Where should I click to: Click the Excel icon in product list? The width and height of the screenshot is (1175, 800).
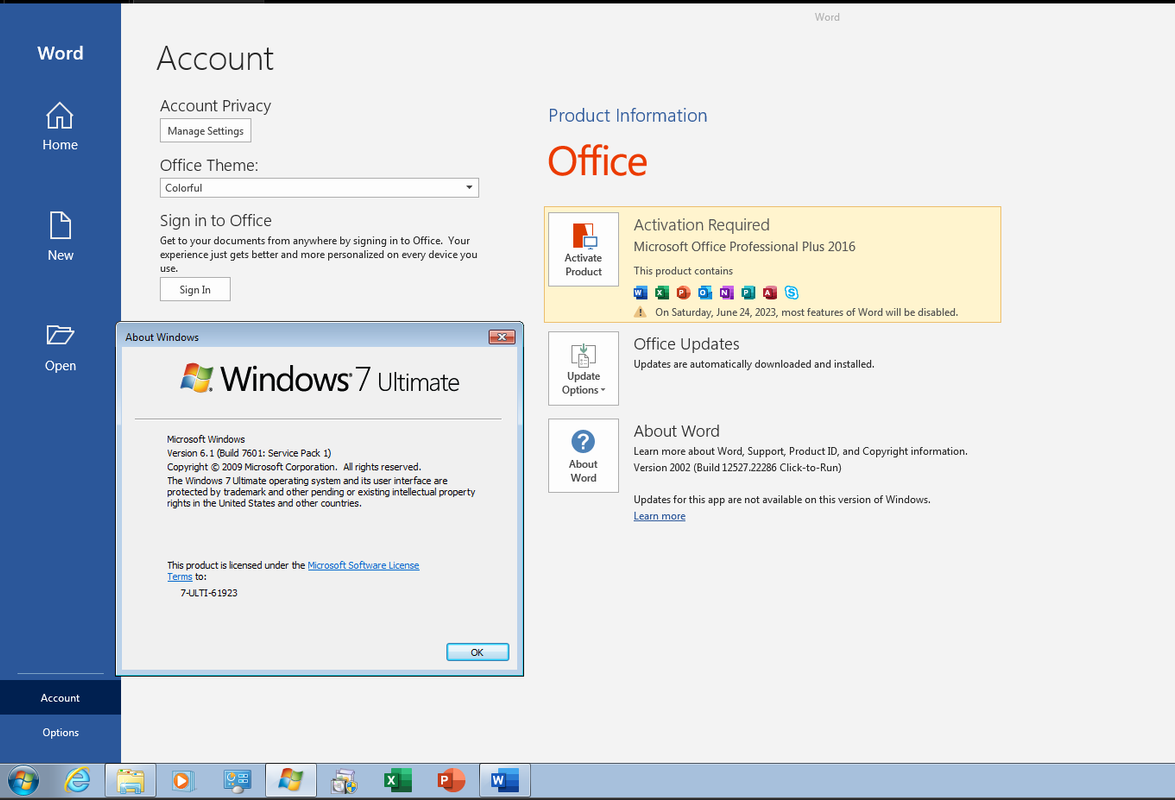(662, 292)
